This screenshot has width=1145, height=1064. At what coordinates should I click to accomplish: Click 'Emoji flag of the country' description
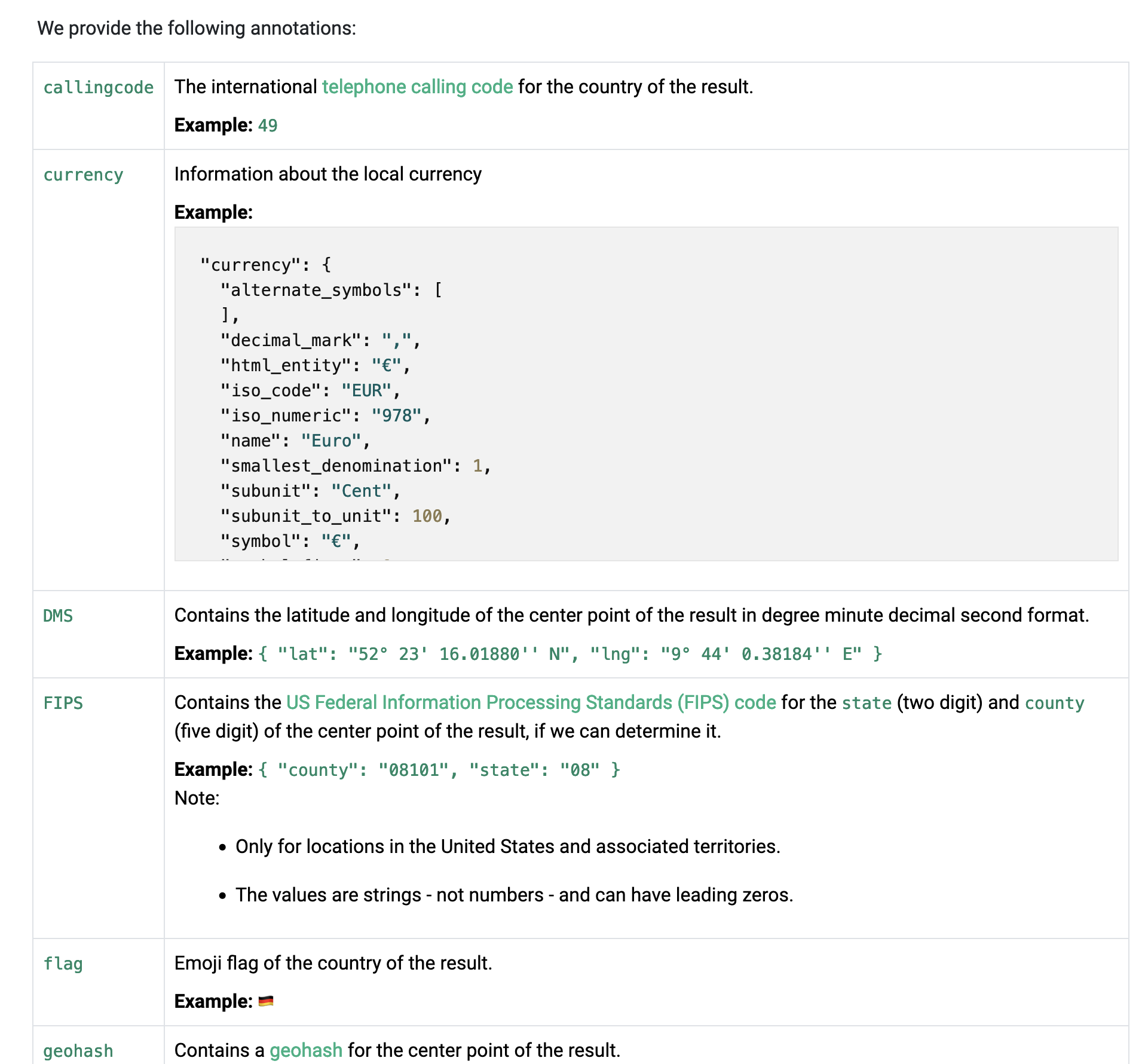[333, 963]
